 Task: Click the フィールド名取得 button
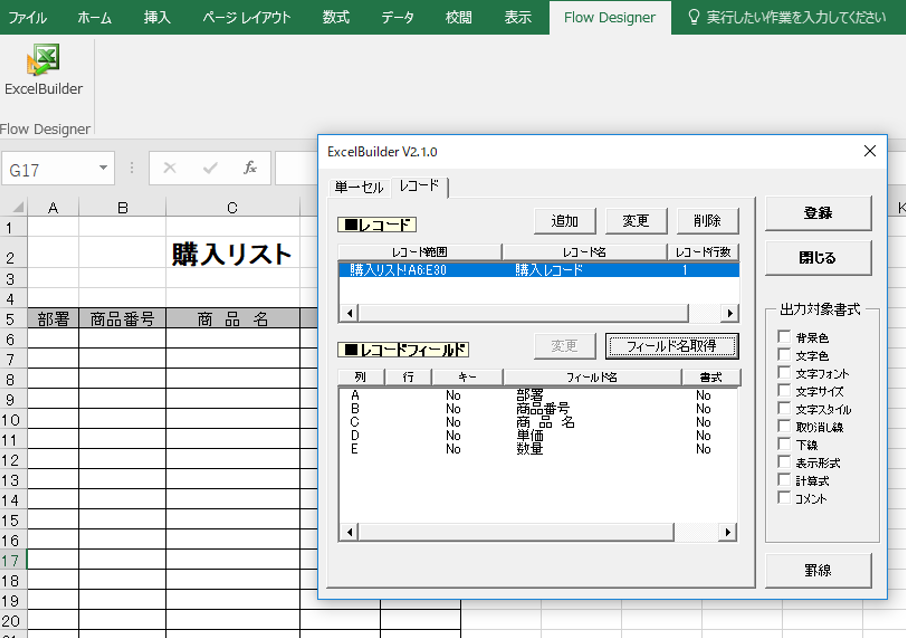(671, 346)
